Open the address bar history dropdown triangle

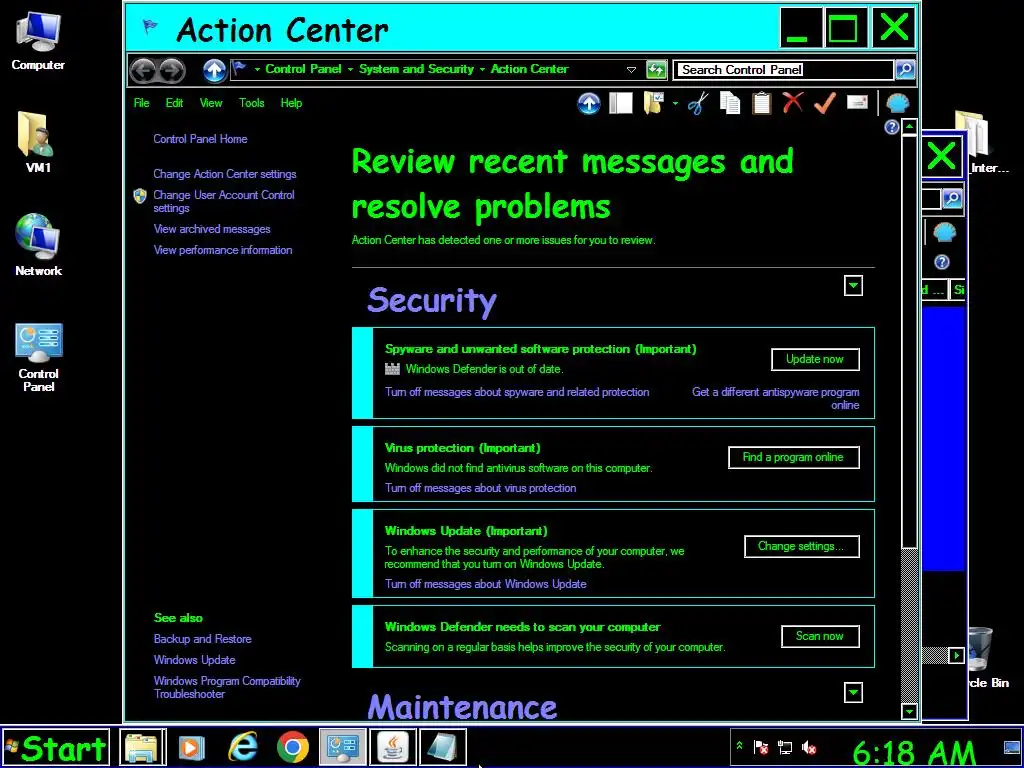click(631, 70)
